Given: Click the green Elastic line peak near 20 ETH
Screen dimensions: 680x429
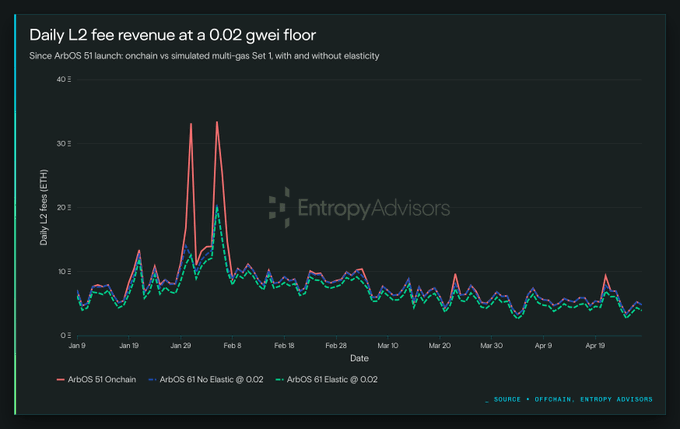Looking at the screenshot, I should point(217,207).
